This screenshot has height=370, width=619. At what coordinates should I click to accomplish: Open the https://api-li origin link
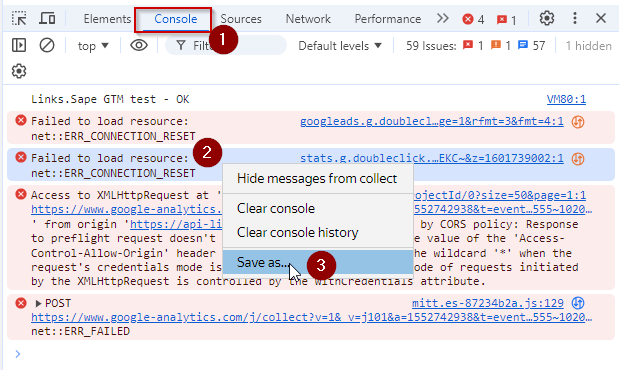[176, 224]
